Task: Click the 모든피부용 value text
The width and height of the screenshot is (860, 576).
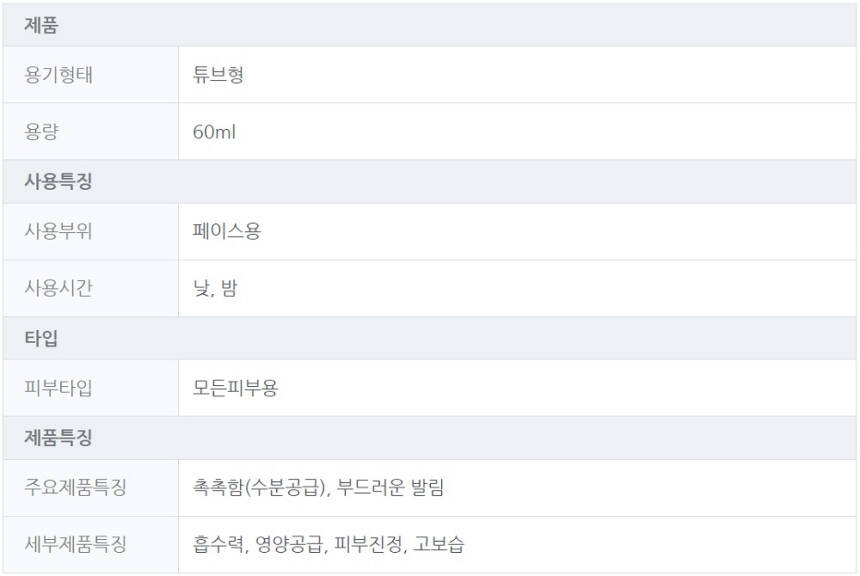Action: (x=235, y=388)
